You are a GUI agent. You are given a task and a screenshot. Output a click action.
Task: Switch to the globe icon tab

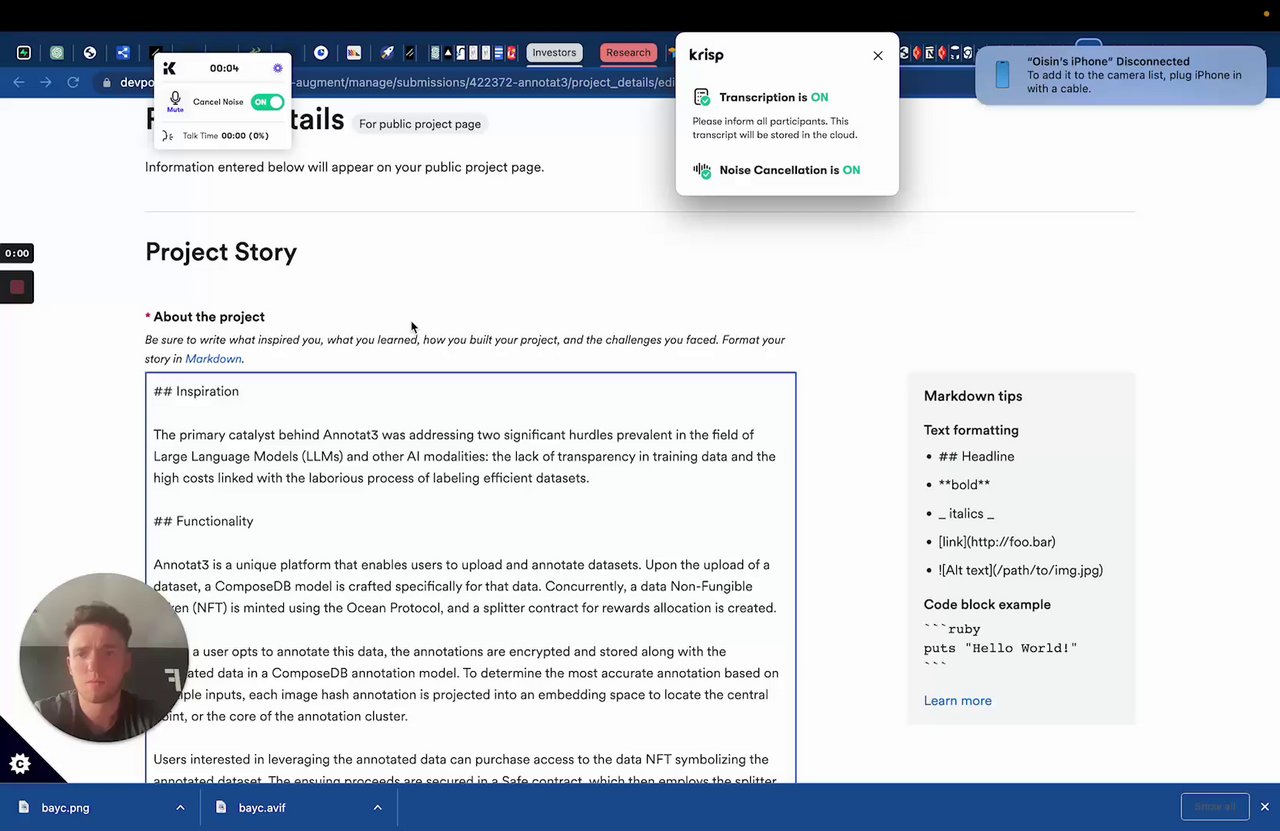90,53
